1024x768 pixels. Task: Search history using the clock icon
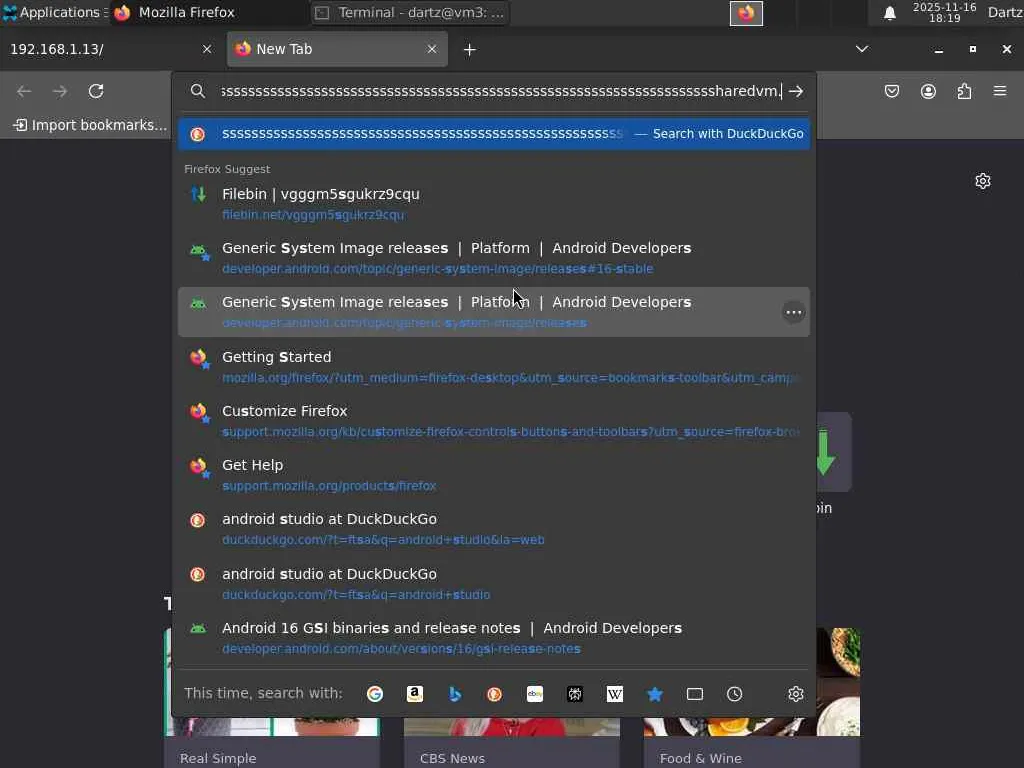(x=735, y=694)
